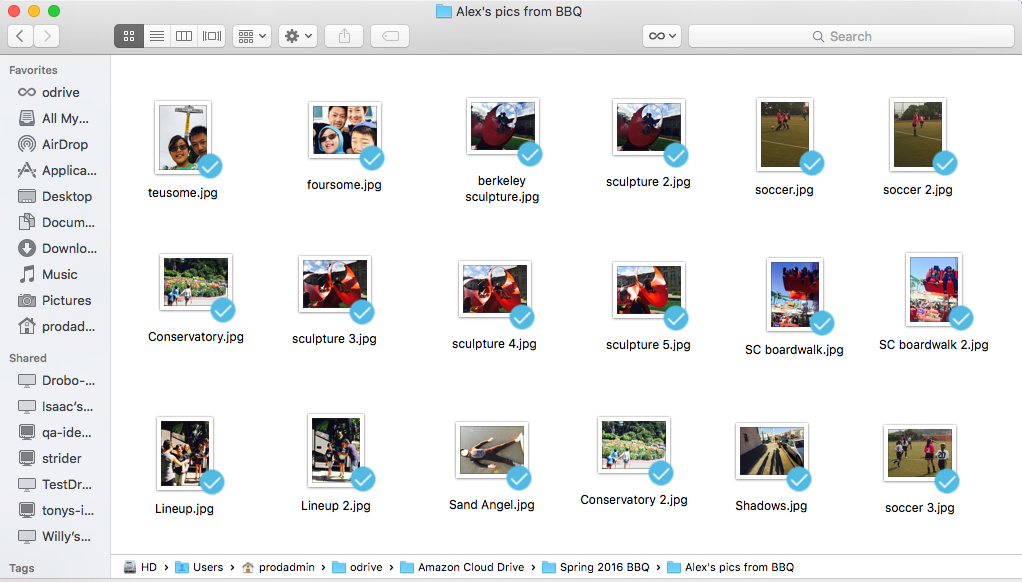Click the Shared sidebar heading
Image resolution: width=1022 pixels, height=582 pixels.
click(28, 358)
